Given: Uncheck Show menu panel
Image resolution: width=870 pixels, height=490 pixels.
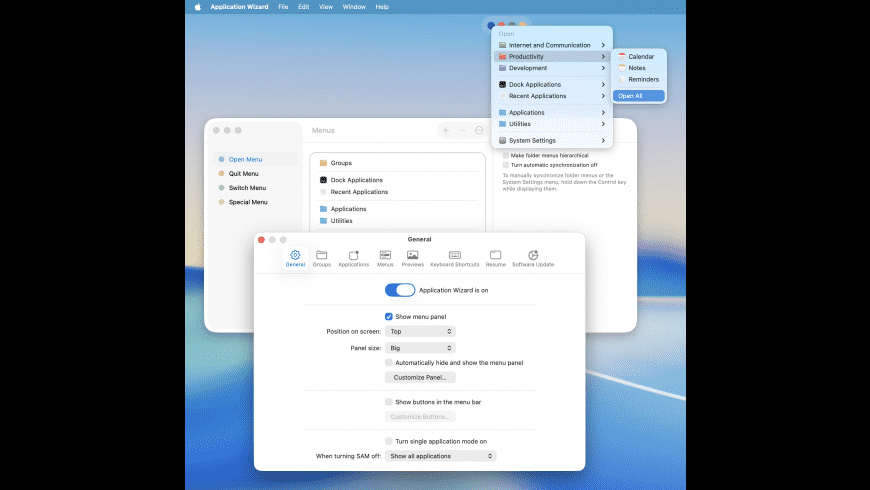Looking at the screenshot, I should (388, 316).
